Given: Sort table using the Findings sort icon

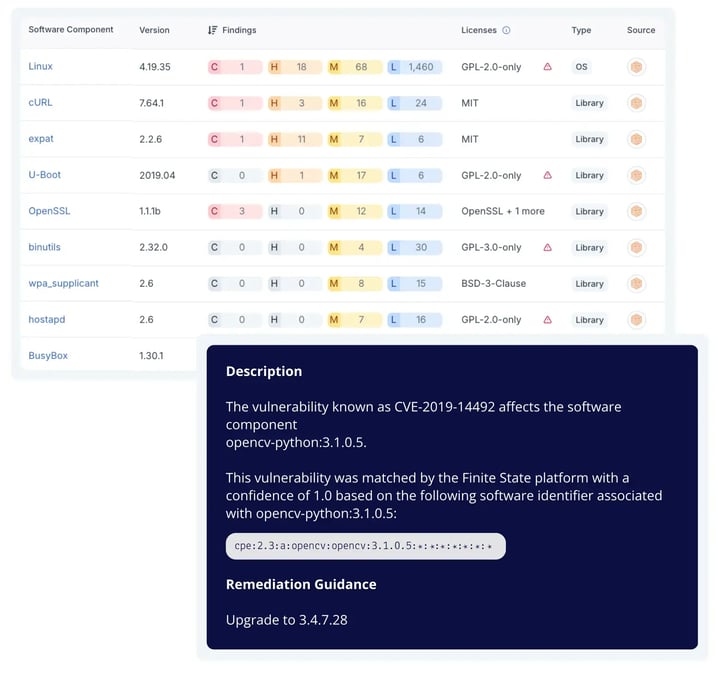Looking at the screenshot, I should [x=213, y=30].
